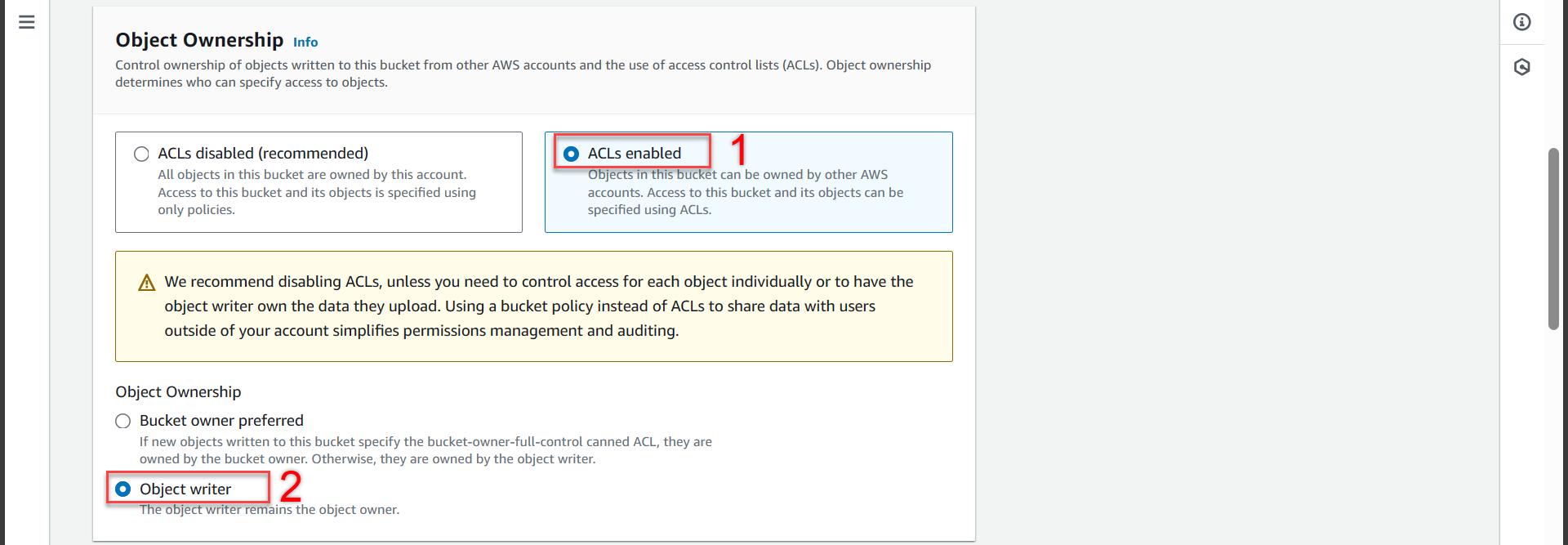The image size is (1568, 545).
Task: Click the hexagon icon below the info icon
Action: point(1521,67)
